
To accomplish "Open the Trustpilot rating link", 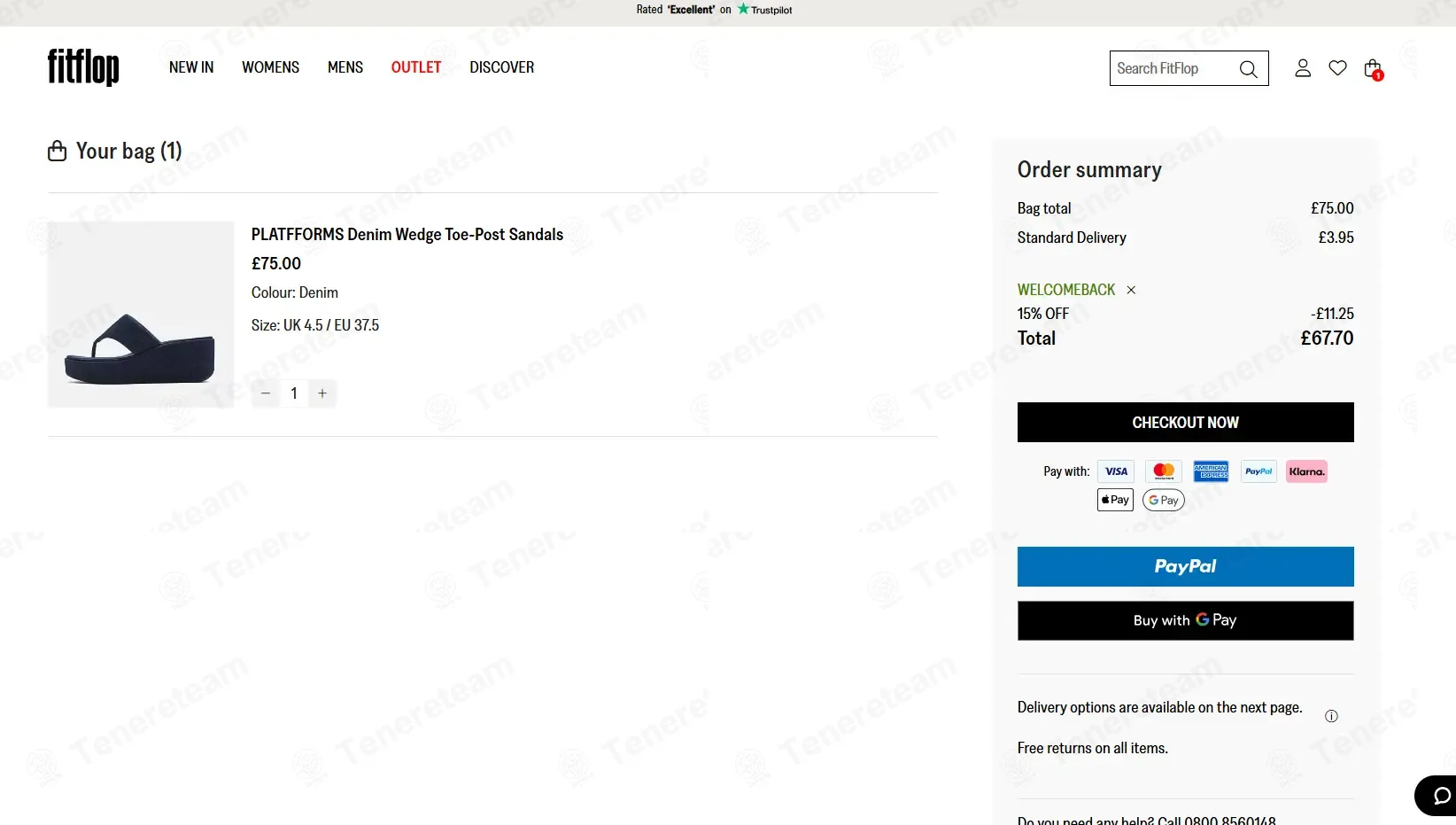I will [x=714, y=10].
